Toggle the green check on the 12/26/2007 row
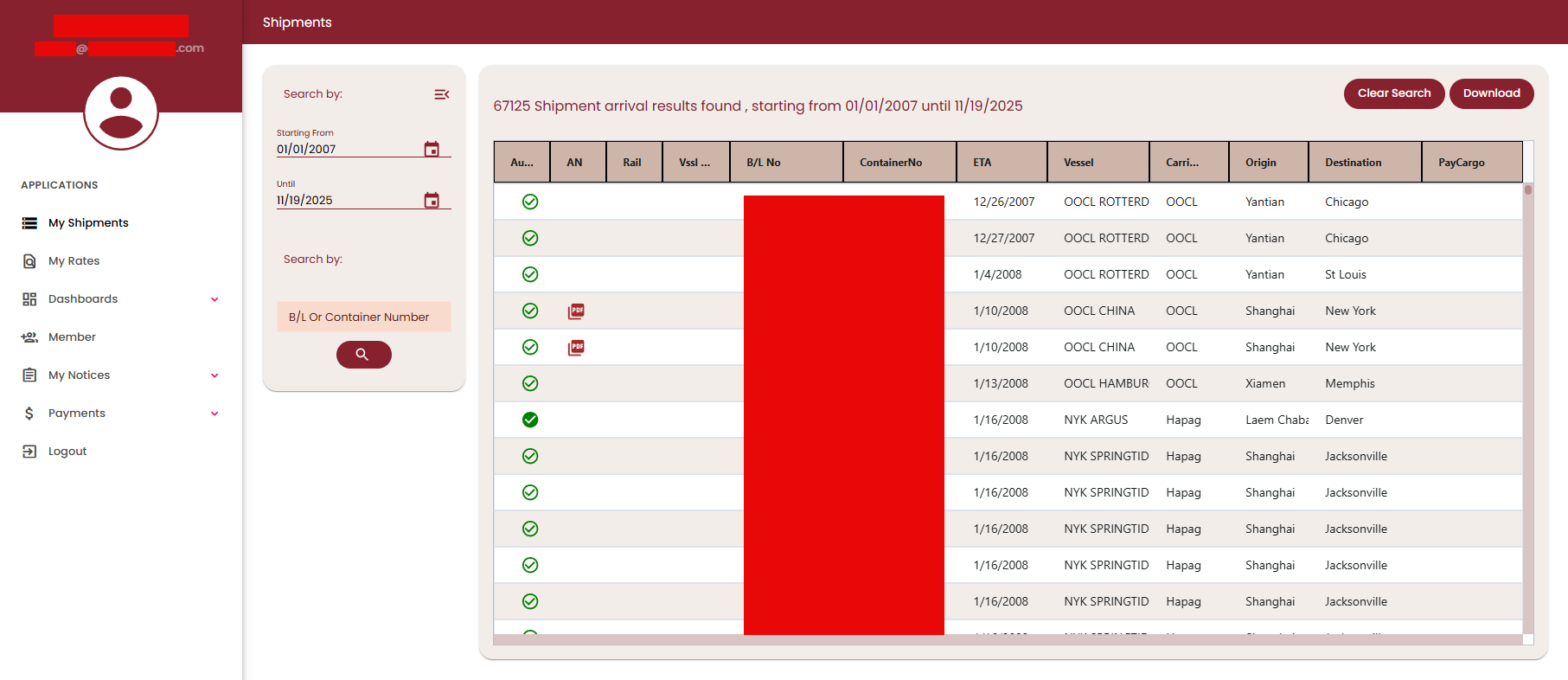Viewport: 1568px width, 680px height. click(530, 202)
